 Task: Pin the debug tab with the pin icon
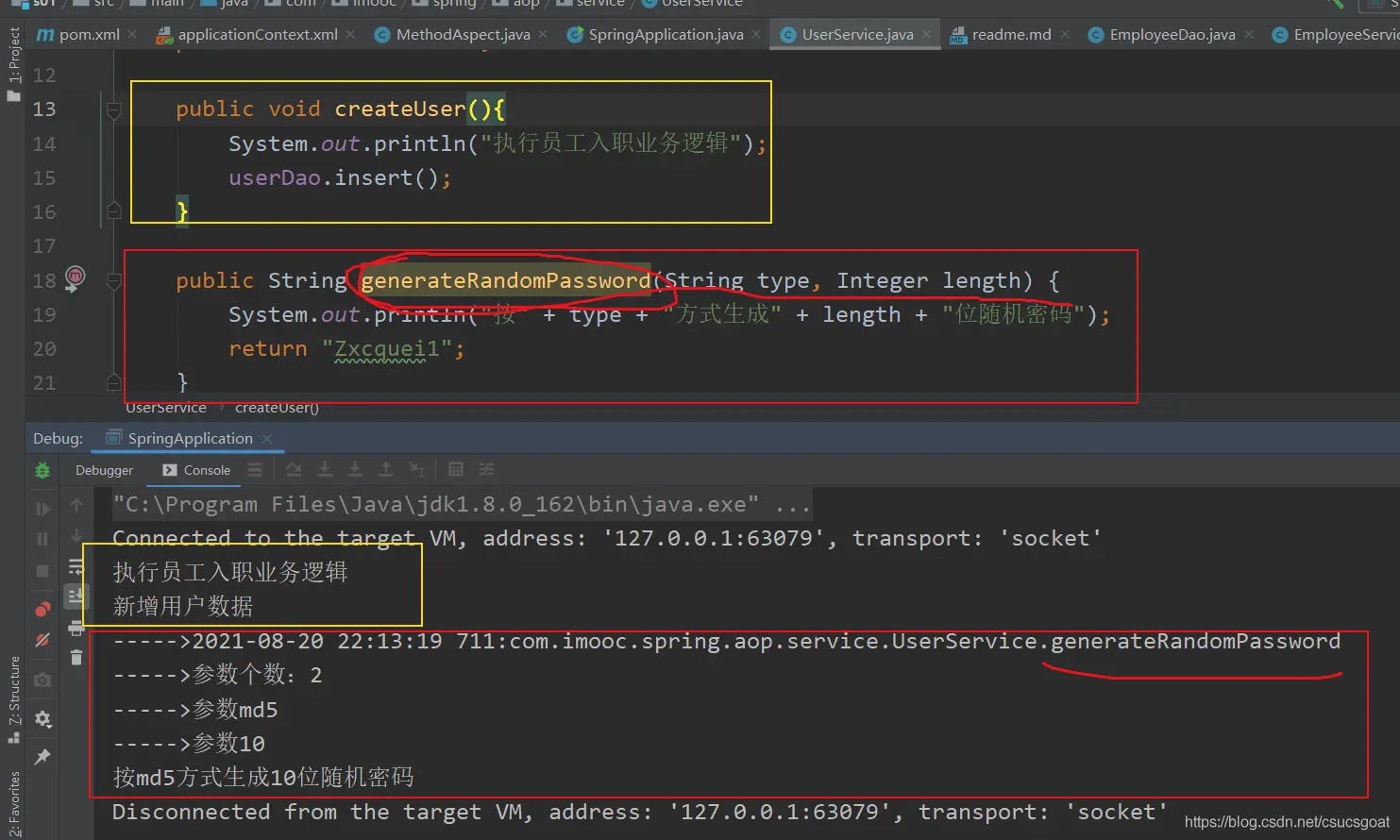42,757
